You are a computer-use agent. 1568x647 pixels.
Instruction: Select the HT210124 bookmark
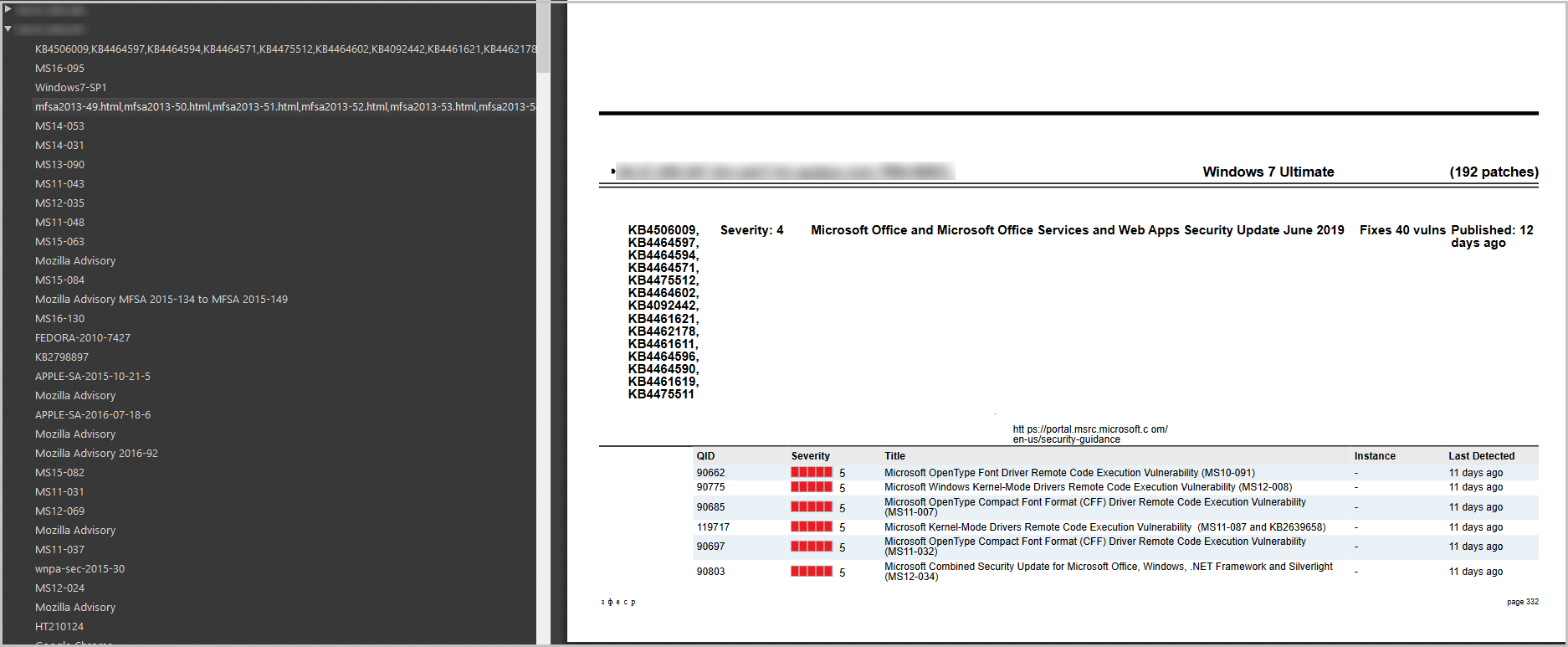coord(59,627)
